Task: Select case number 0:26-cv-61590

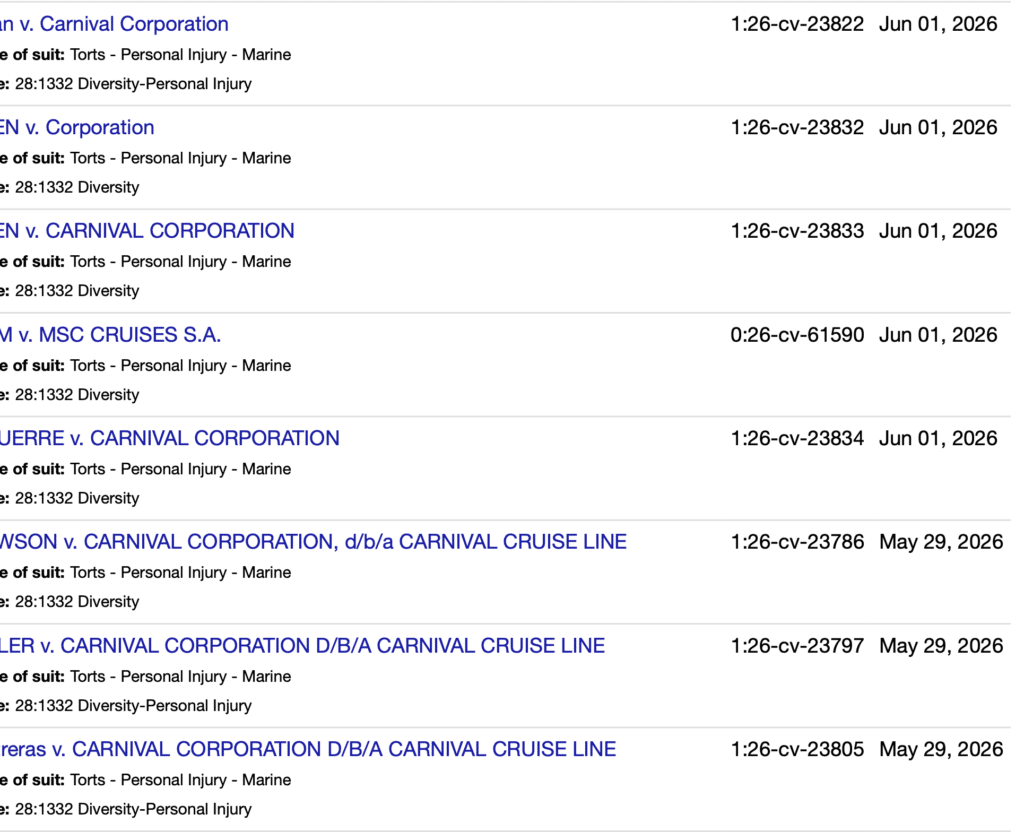Action: (x=797, y=335)
